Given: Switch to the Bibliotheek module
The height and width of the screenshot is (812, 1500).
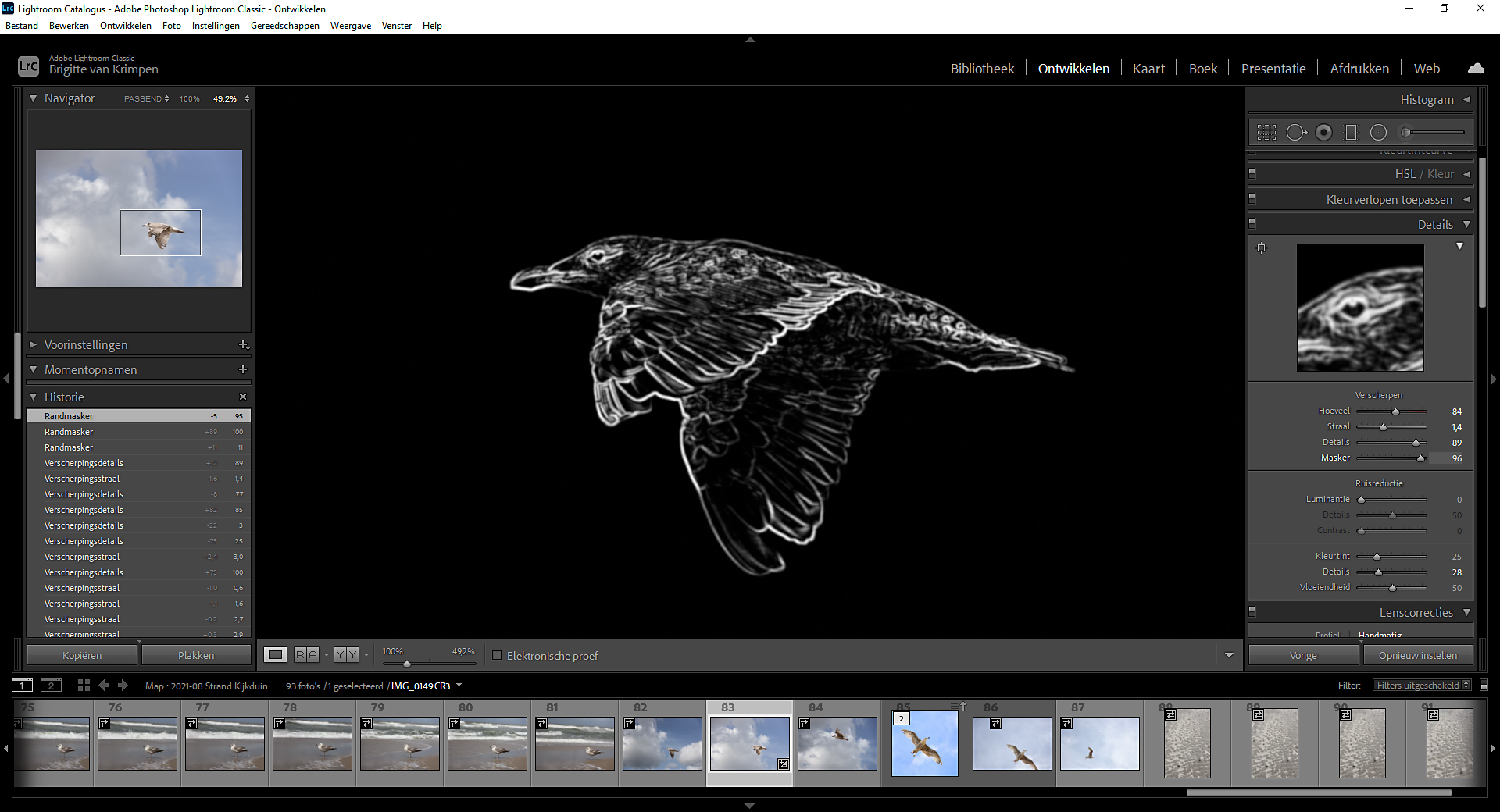Looking at the screenshot, I should point(982,69).
